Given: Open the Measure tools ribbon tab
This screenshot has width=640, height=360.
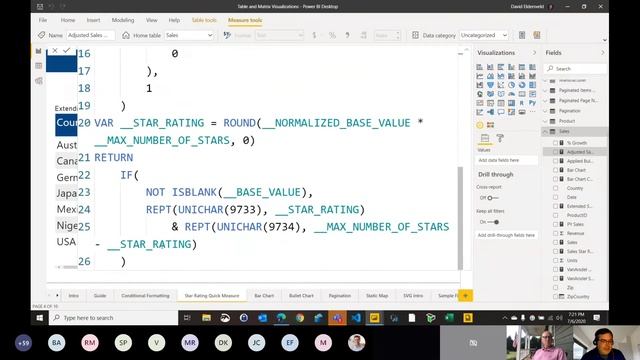Looking at the screenshot, I should coord(245,20).
